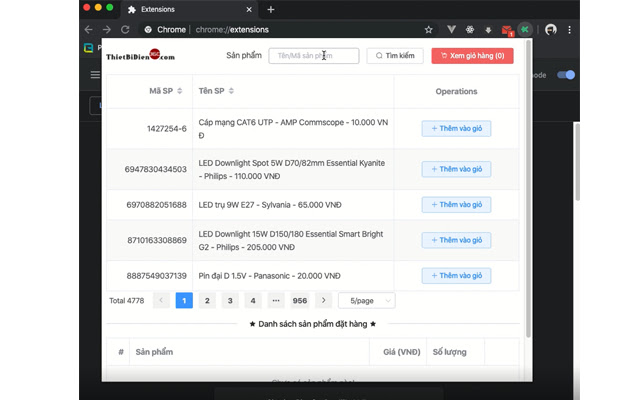Add LED Downlight Spot 5W to cart
The image size is (640, 400).
(x=456, y=169)
